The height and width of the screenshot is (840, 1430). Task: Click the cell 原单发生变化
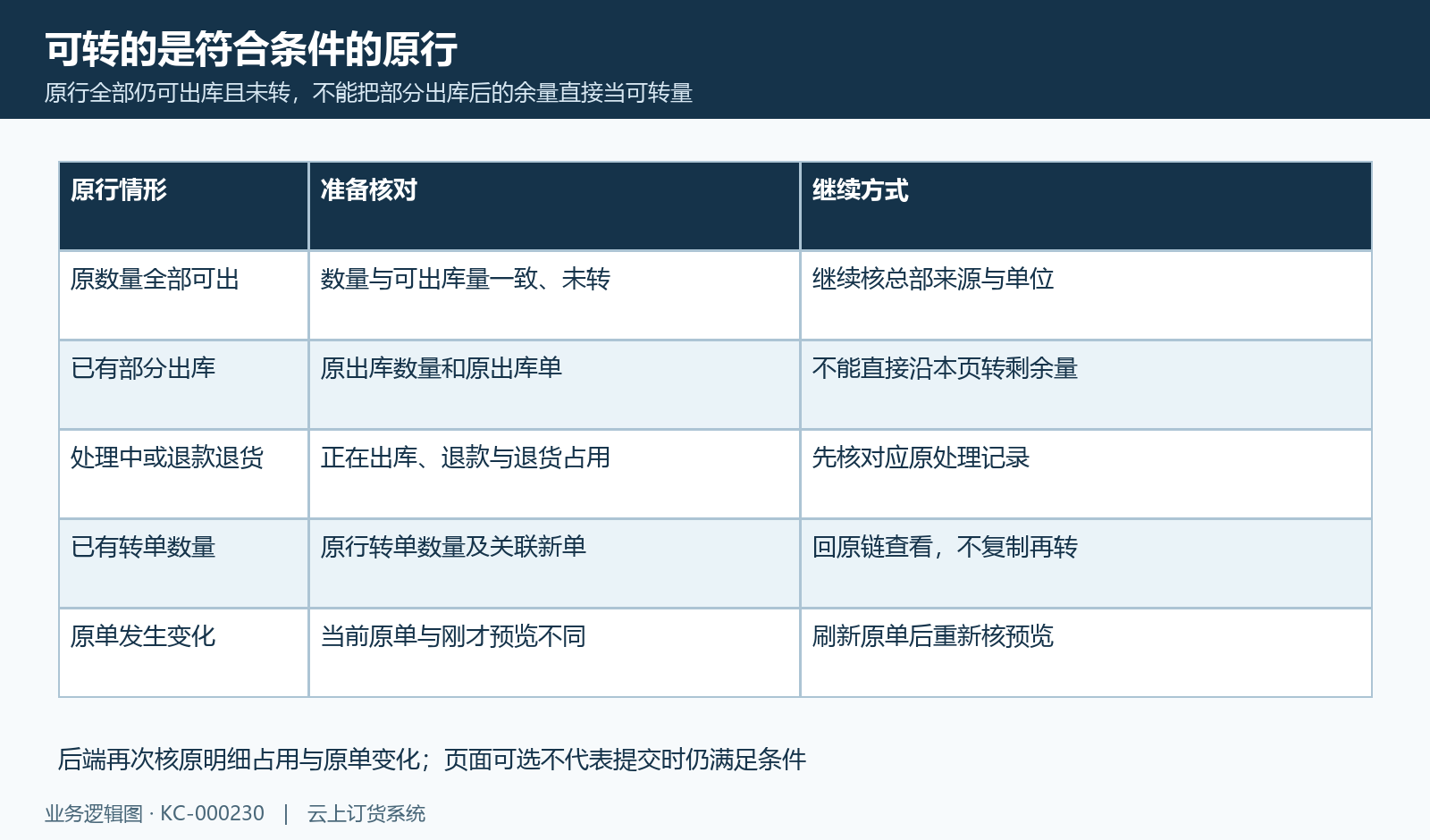184,653
